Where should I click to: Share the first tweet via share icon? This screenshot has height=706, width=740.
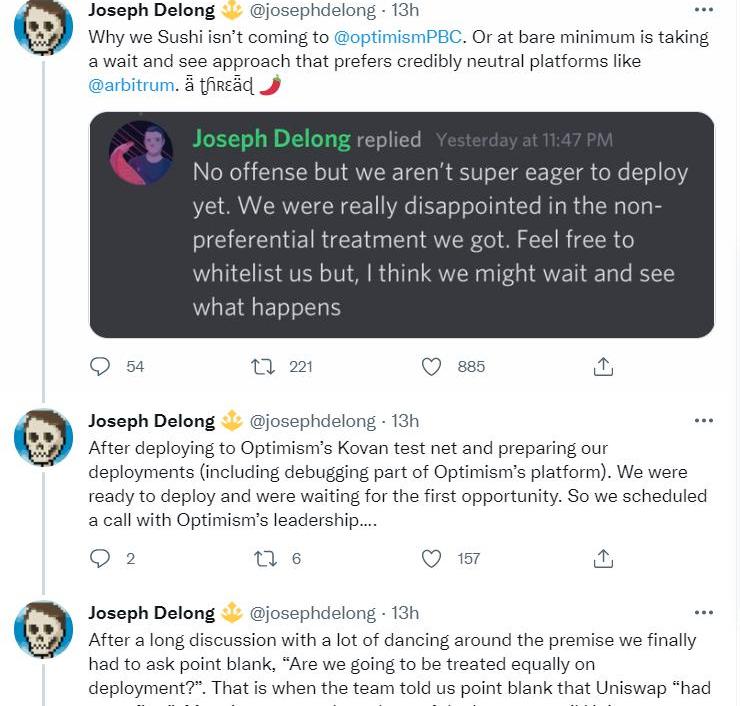(x=603, y=366)
